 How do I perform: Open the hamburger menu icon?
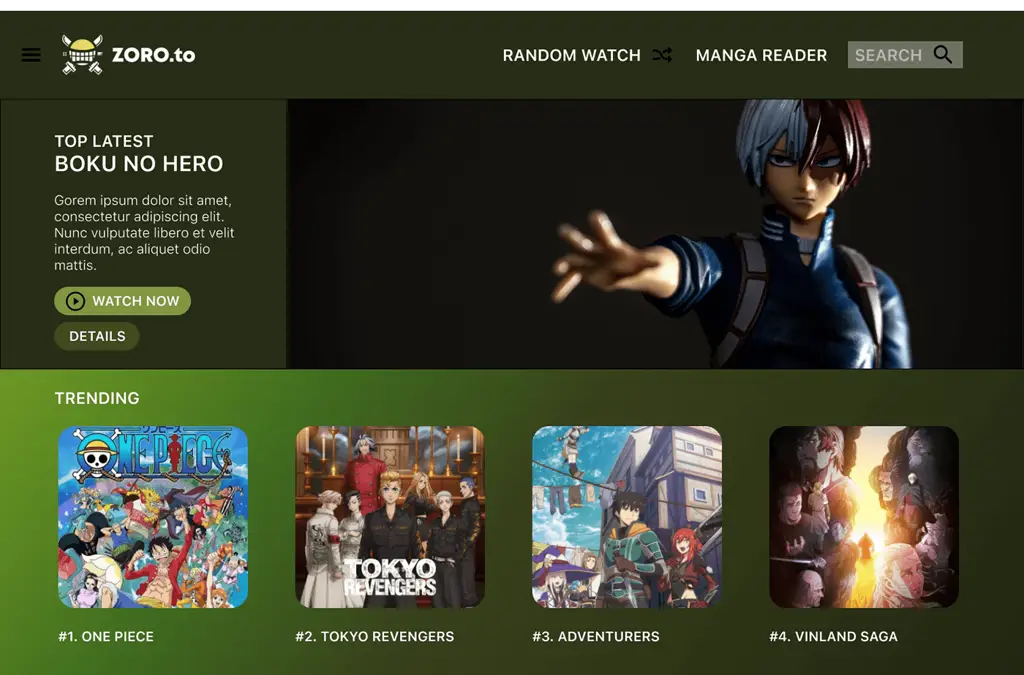31,55
